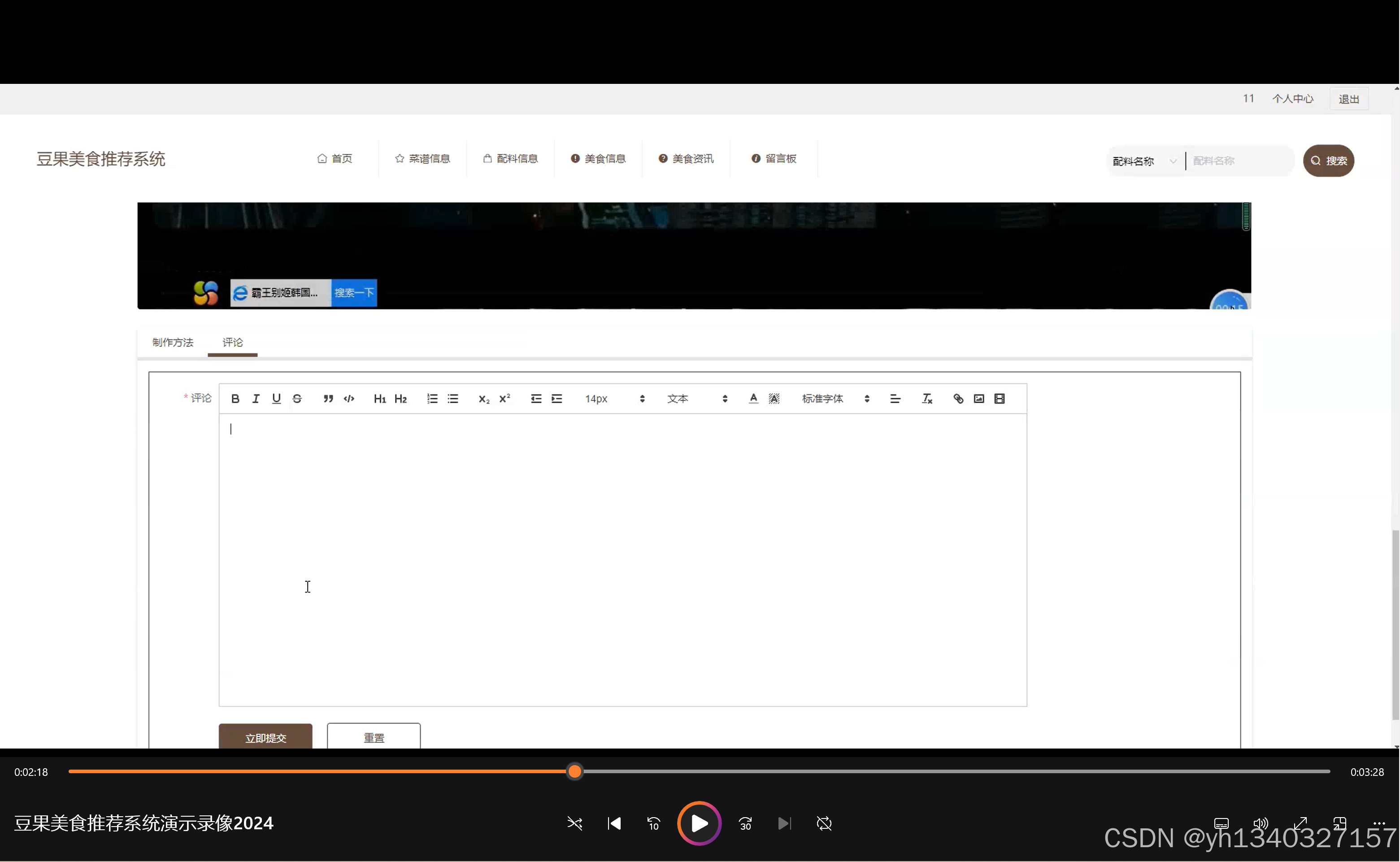
Task: Decrease indent in the editor
Action: pos(536,399)
